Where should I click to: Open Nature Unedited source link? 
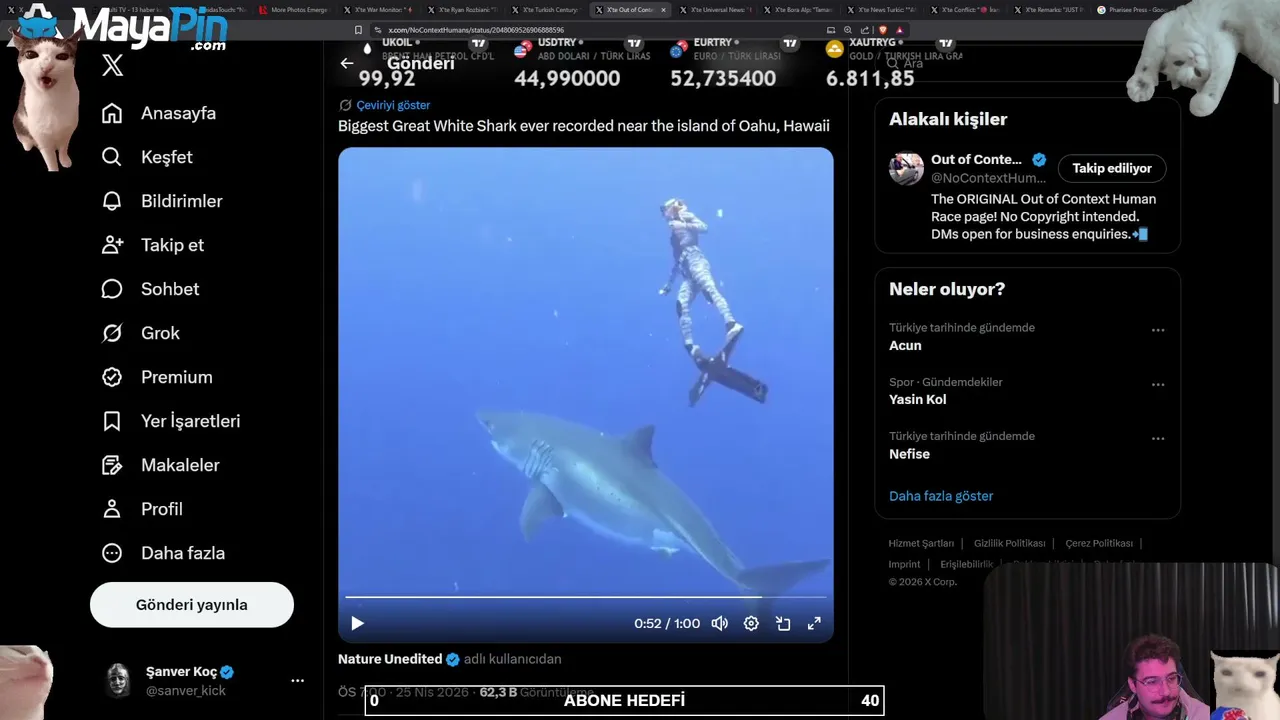click(x=390, y=659)
